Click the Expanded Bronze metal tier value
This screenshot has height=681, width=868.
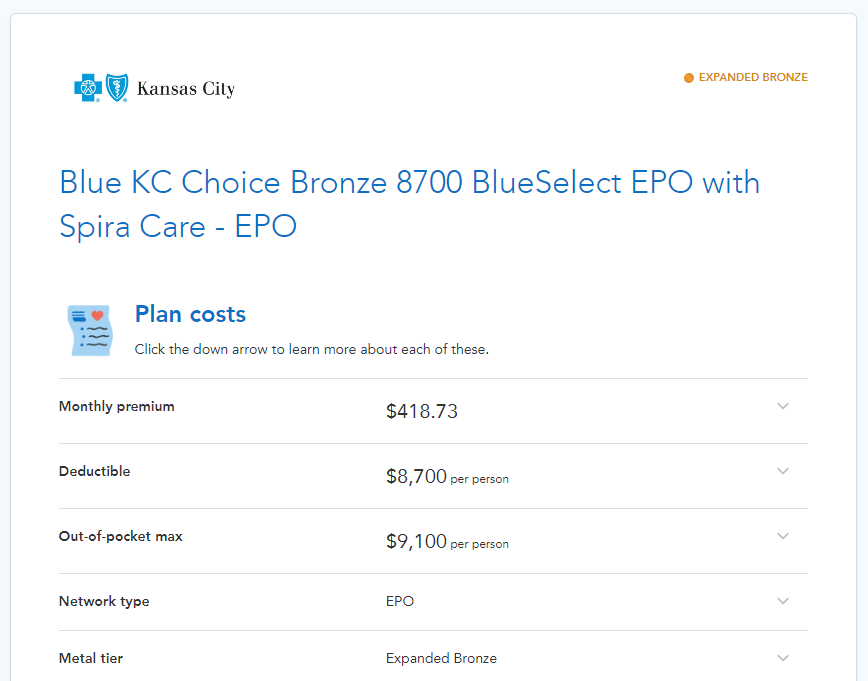[x=441, y=658]
